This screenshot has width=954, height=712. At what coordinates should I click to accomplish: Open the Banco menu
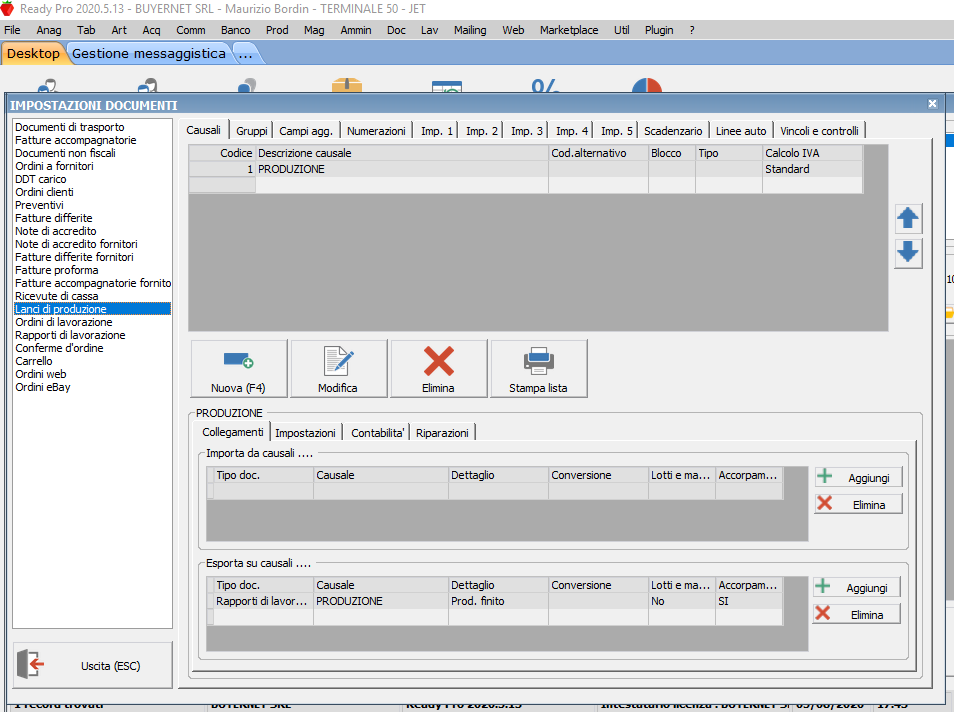pos(235,30)
